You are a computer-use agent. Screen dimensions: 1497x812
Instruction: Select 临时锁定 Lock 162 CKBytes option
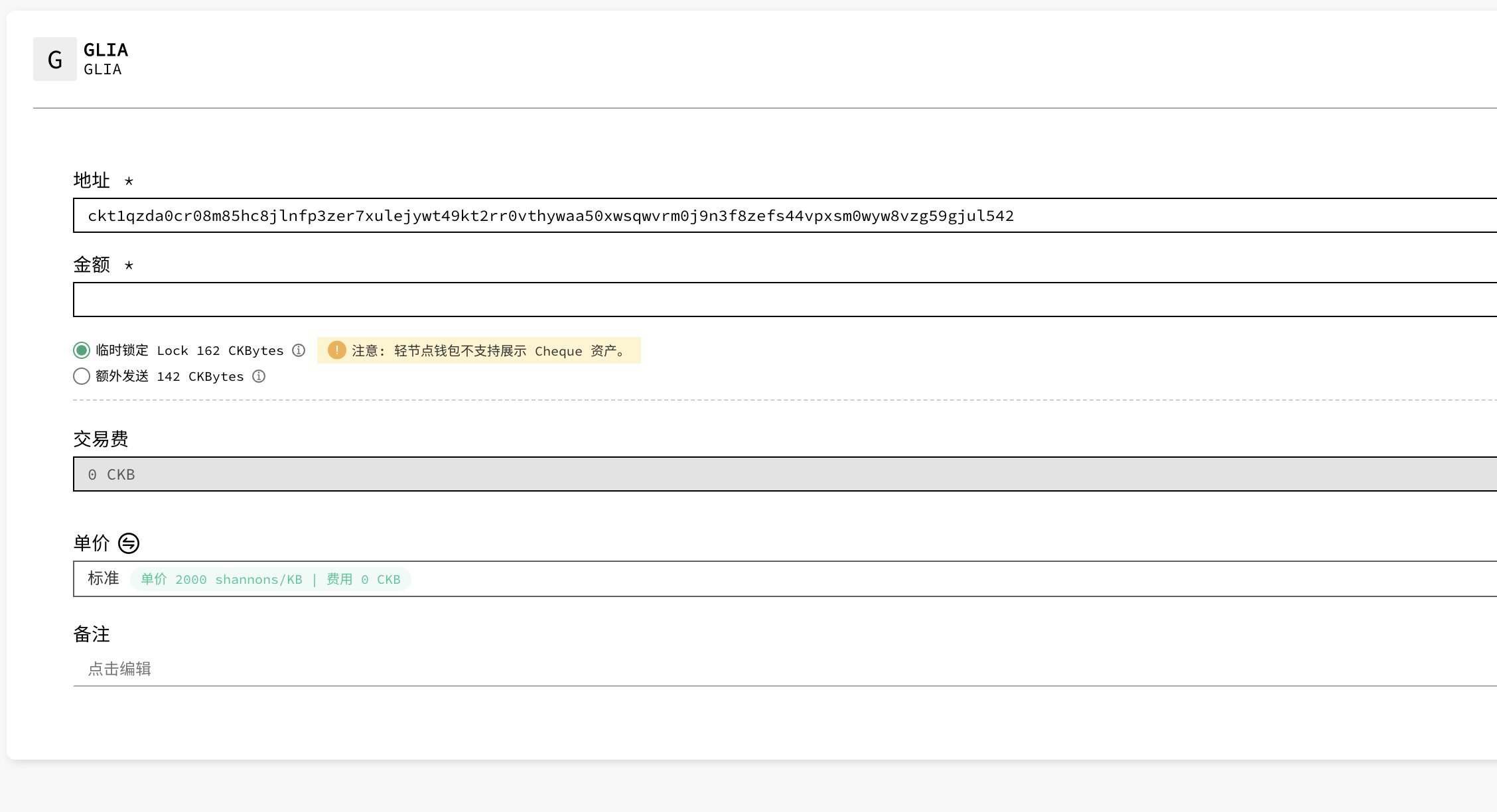tap(82, 350)
